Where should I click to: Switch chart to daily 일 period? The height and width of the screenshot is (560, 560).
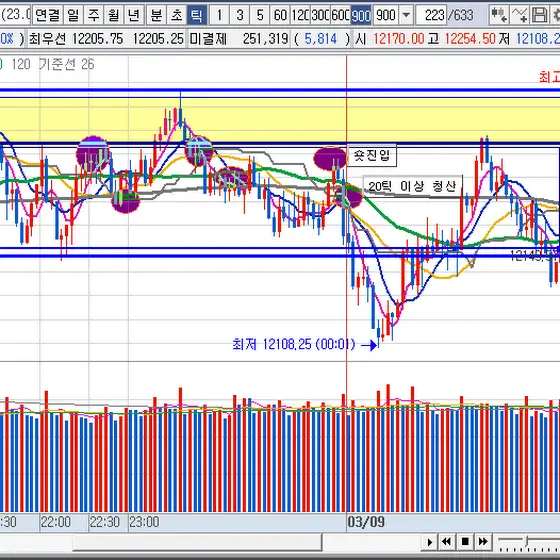(73, 15)
